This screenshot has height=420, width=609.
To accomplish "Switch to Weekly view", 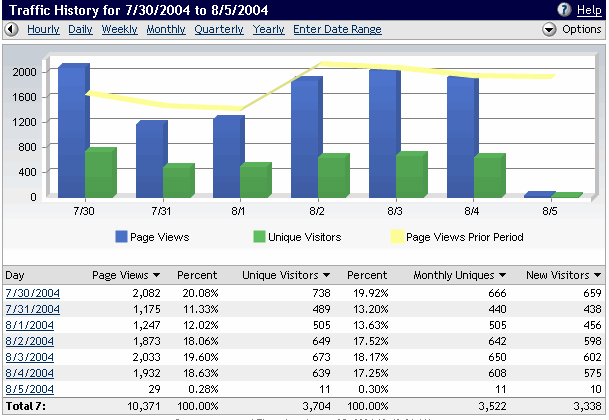I will point(120,30).
